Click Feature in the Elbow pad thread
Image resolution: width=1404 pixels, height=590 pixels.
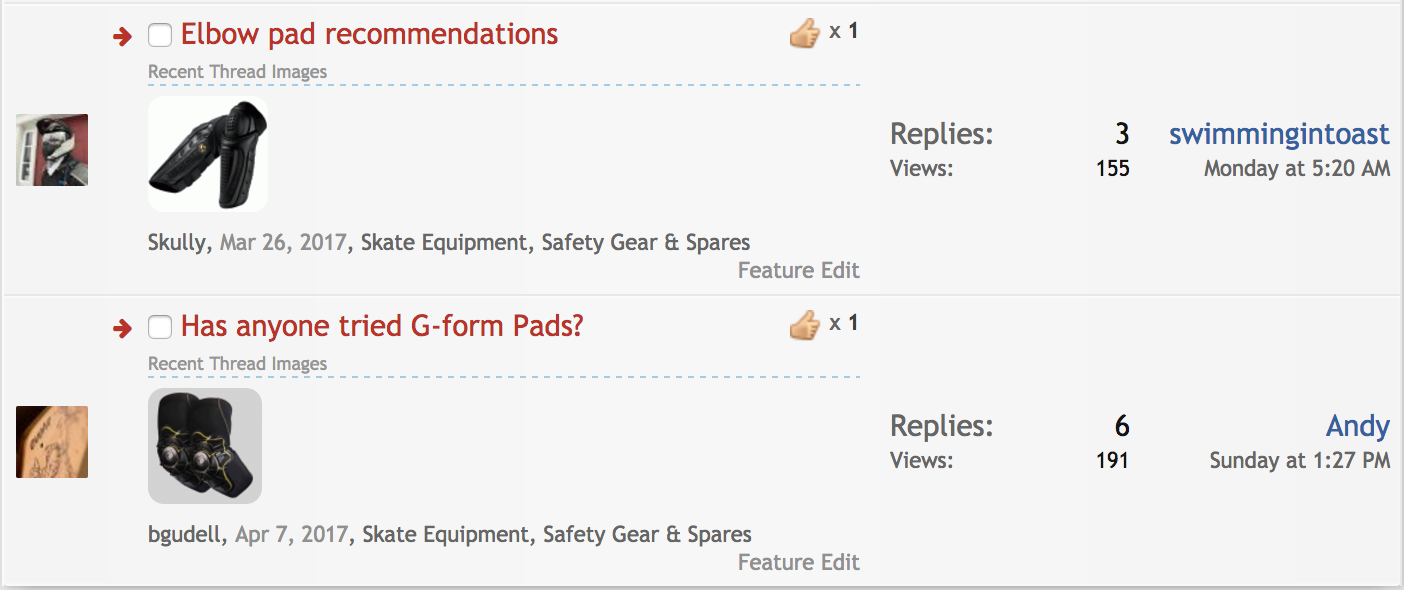[771, 270]
